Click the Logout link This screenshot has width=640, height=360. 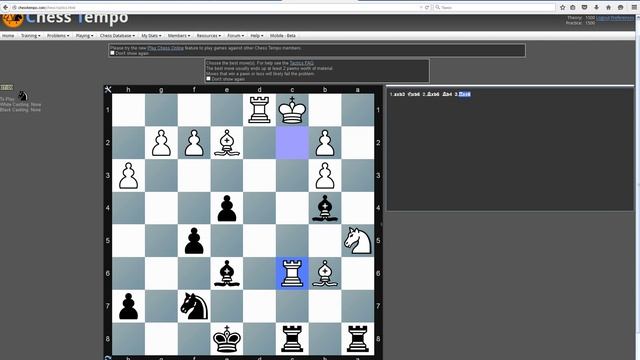(602, 18)
